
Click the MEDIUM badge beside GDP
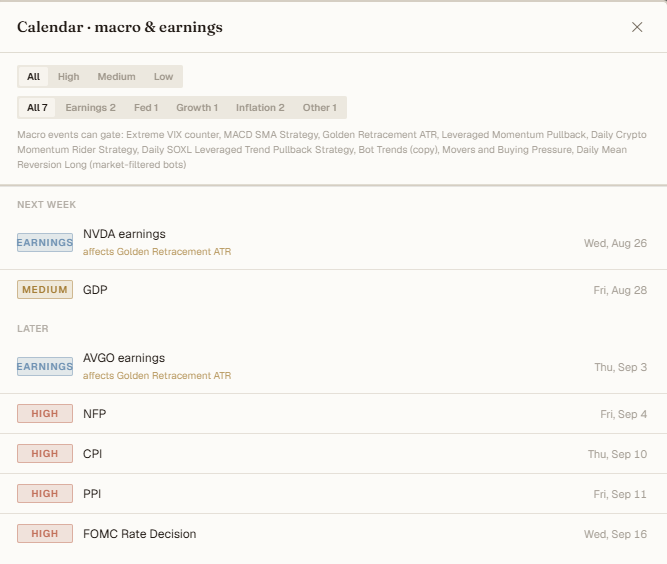tap(45, 290)
